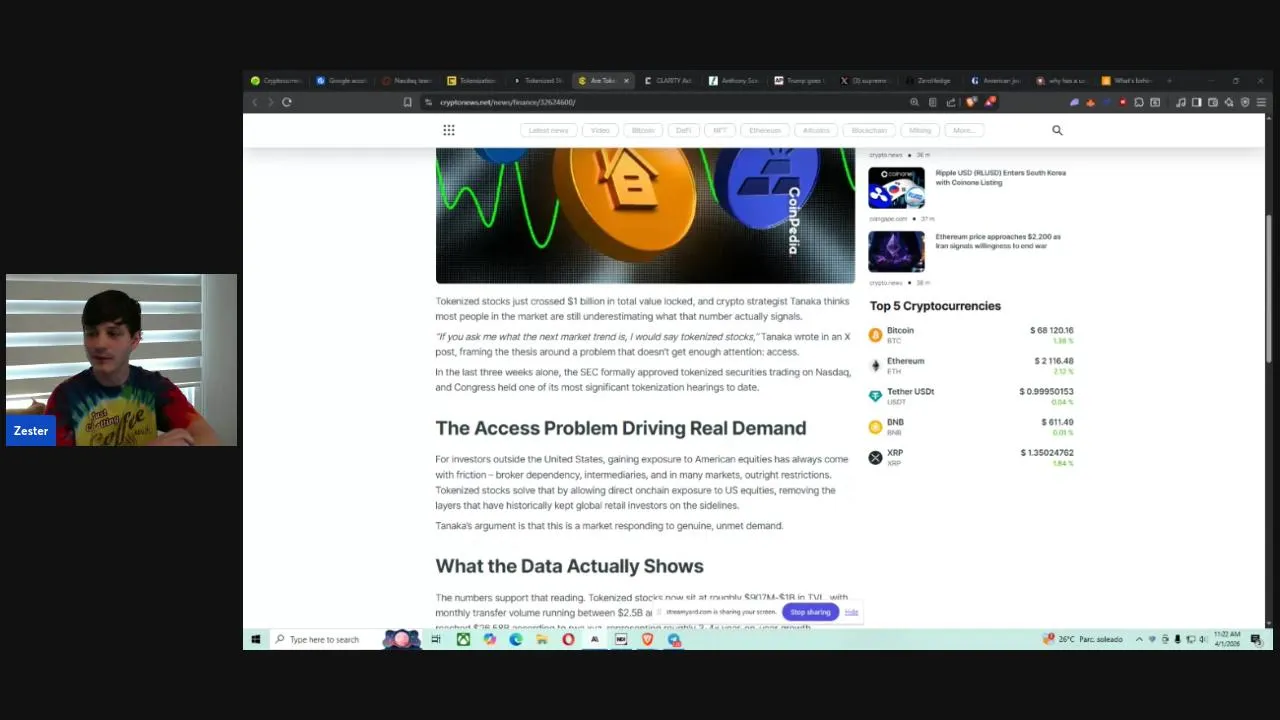Click the weather 26°C Parc. soleado widget
Viewport: 1280px width, 720px height.
pyautogui.click(x=1082, y=639)
